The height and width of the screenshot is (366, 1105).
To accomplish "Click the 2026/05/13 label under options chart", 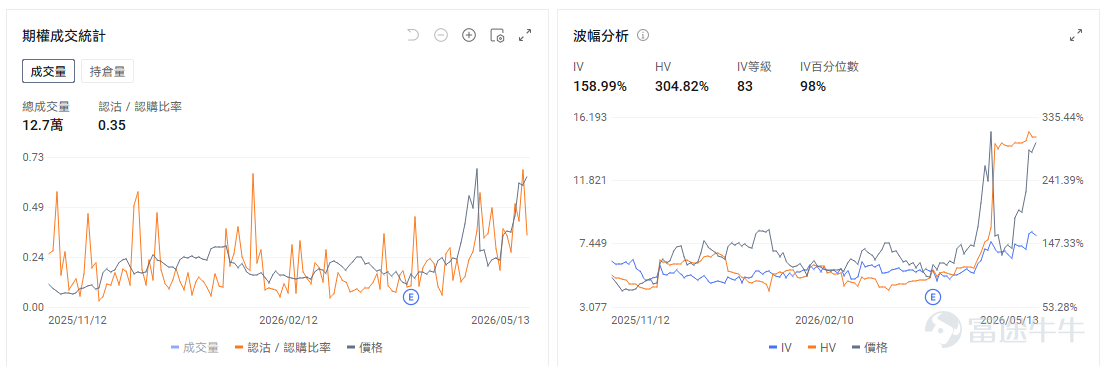I will pos(500,319).
